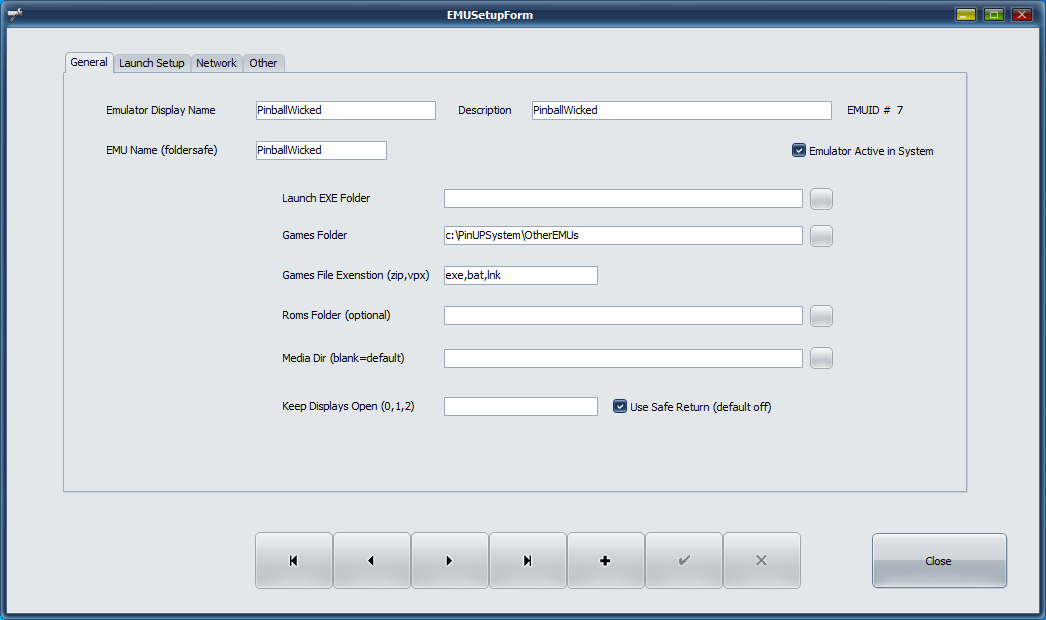Click Emulator Display Name field
The image size is (1046, 620).
[x=345, y=110]
